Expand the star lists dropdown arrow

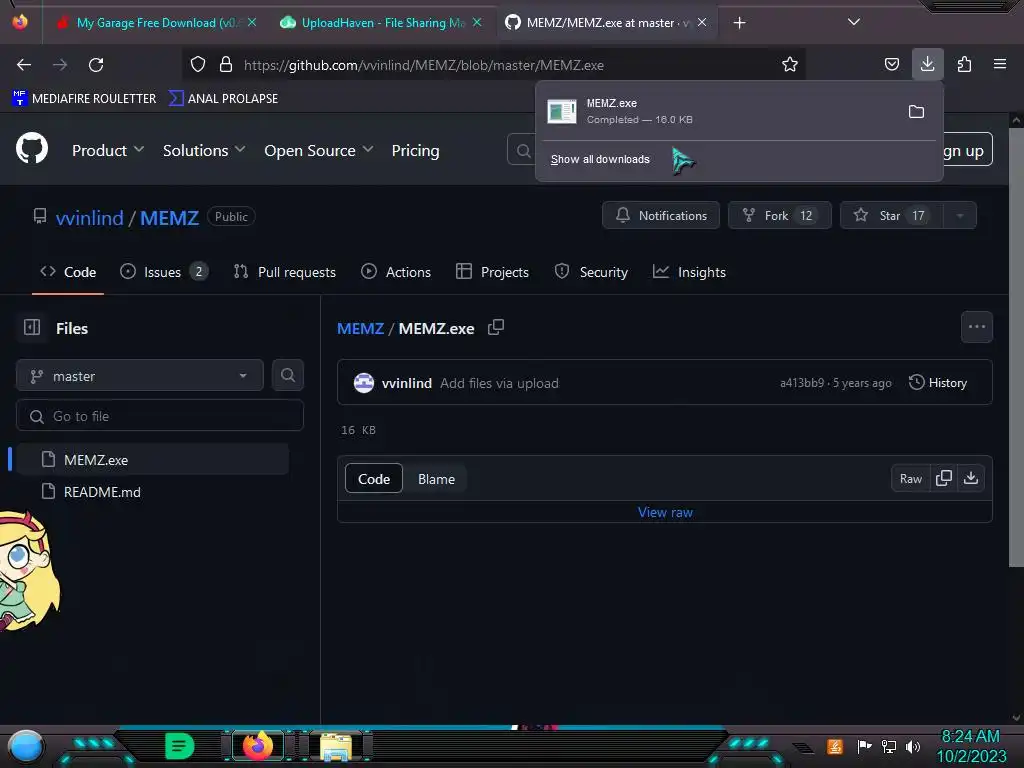coord(960,216)
